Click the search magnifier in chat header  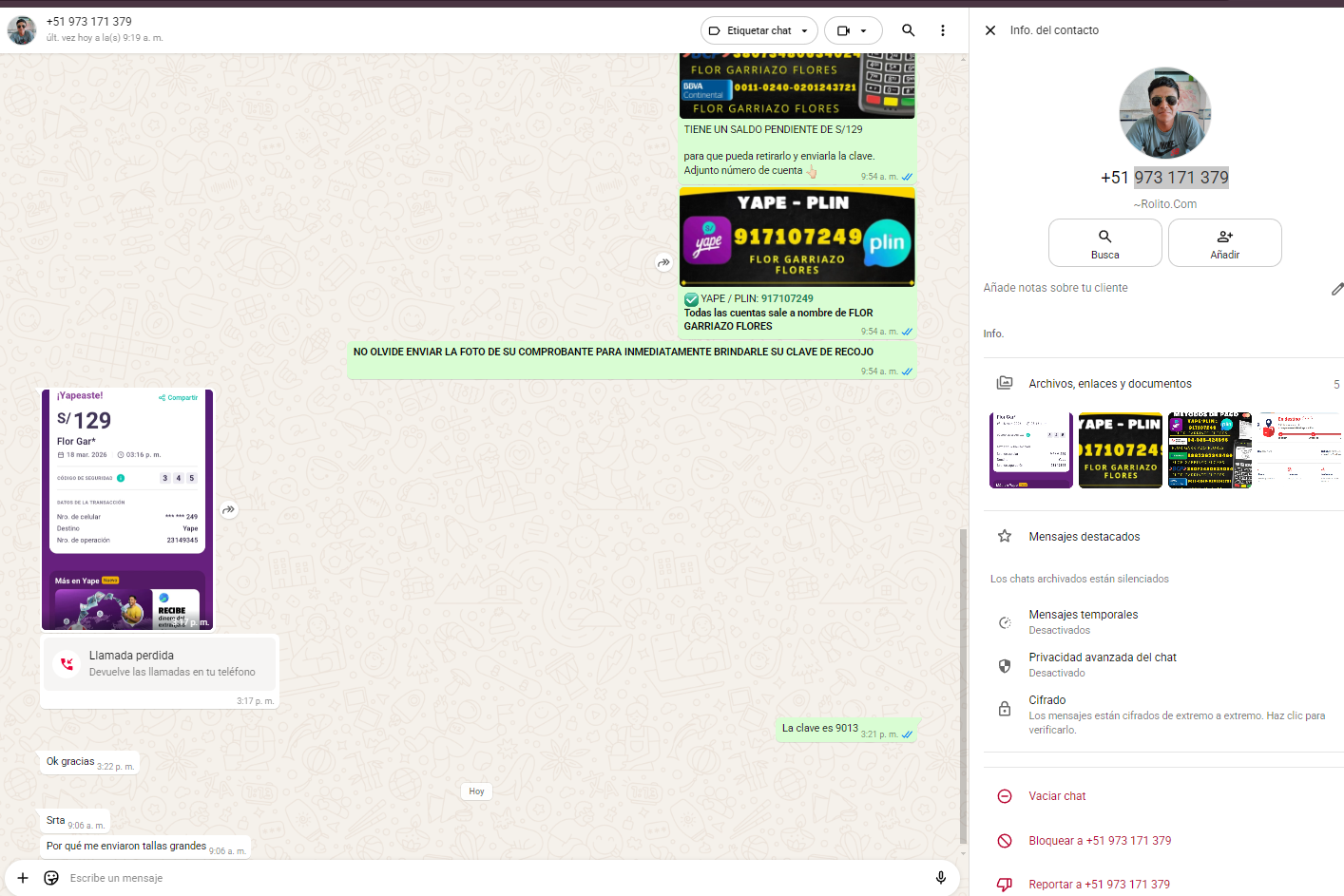[908, 30]
